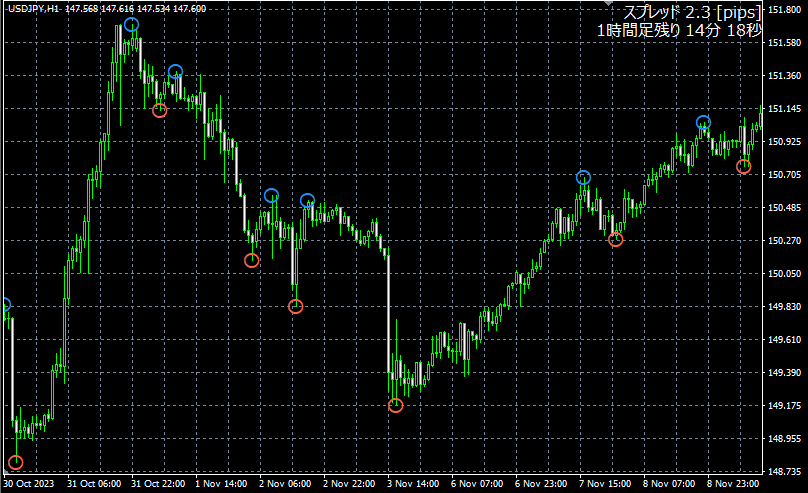
Task: Click the open price value 147.568
Action: point(81,9)
